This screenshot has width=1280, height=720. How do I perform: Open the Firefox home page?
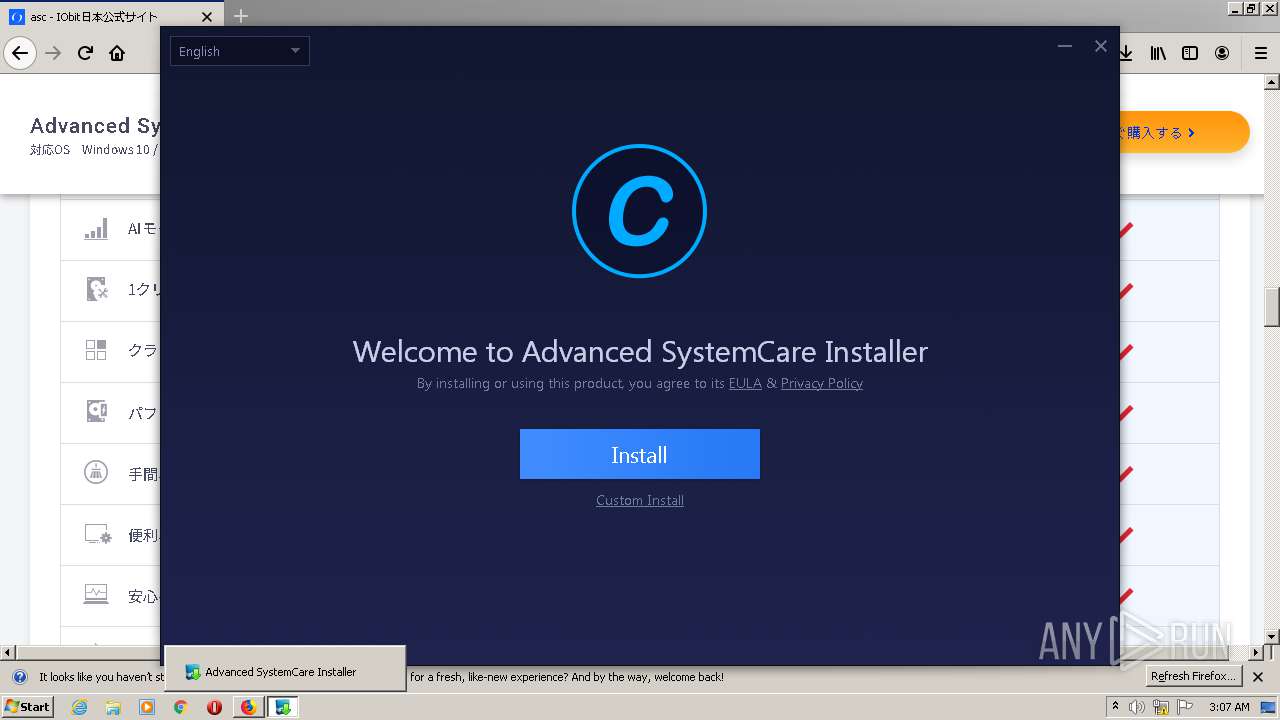[117, 53]
